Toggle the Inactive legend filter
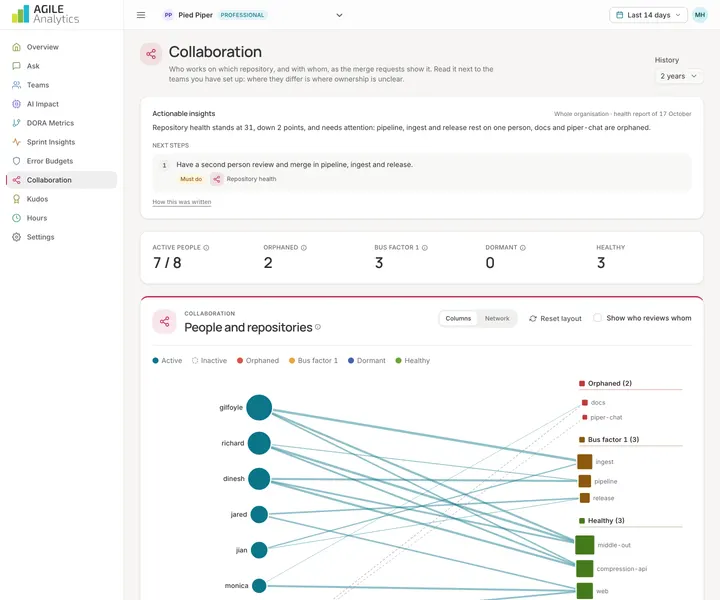Screen dimensions: 720x600 coord(209,361)
